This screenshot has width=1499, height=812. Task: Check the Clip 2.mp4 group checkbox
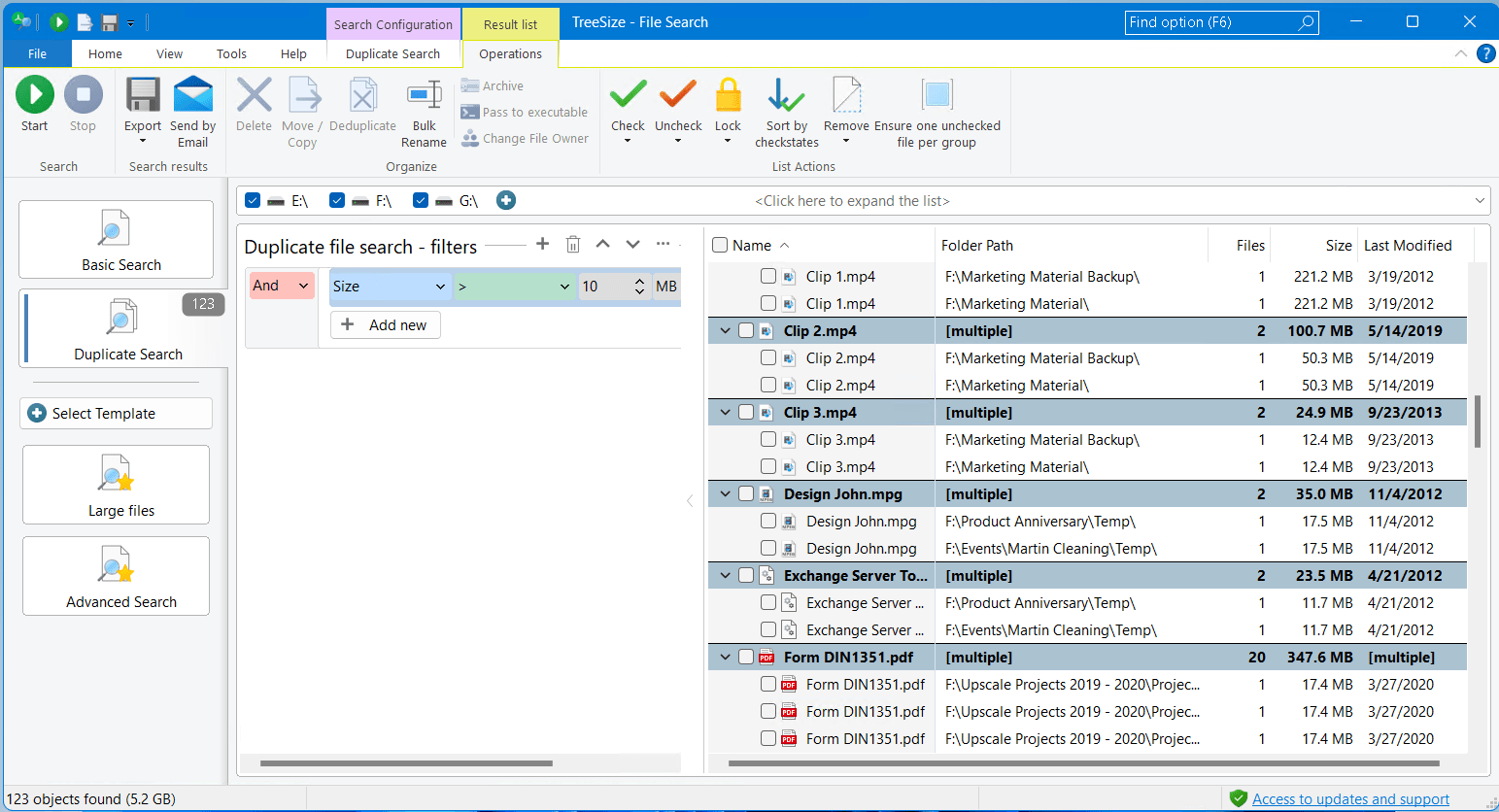(x=746, y=331)
